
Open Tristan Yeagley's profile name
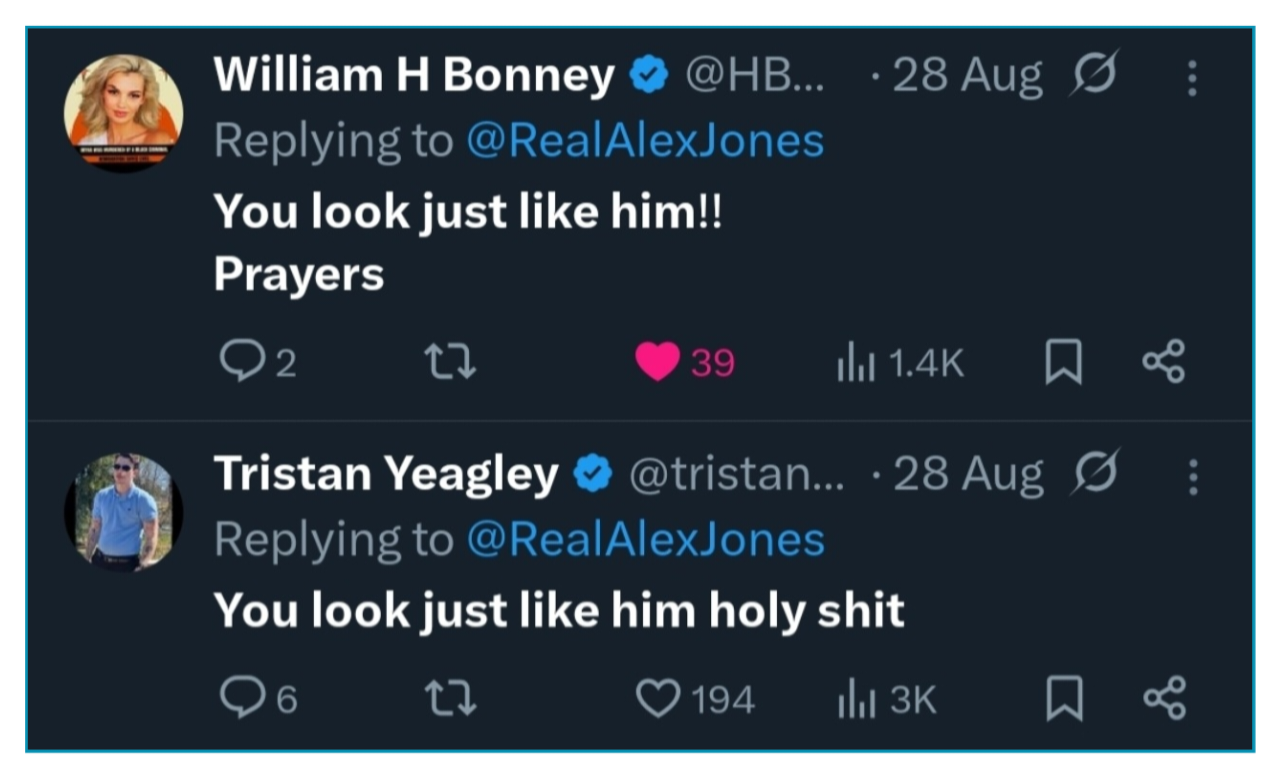[x=386, y=474]
